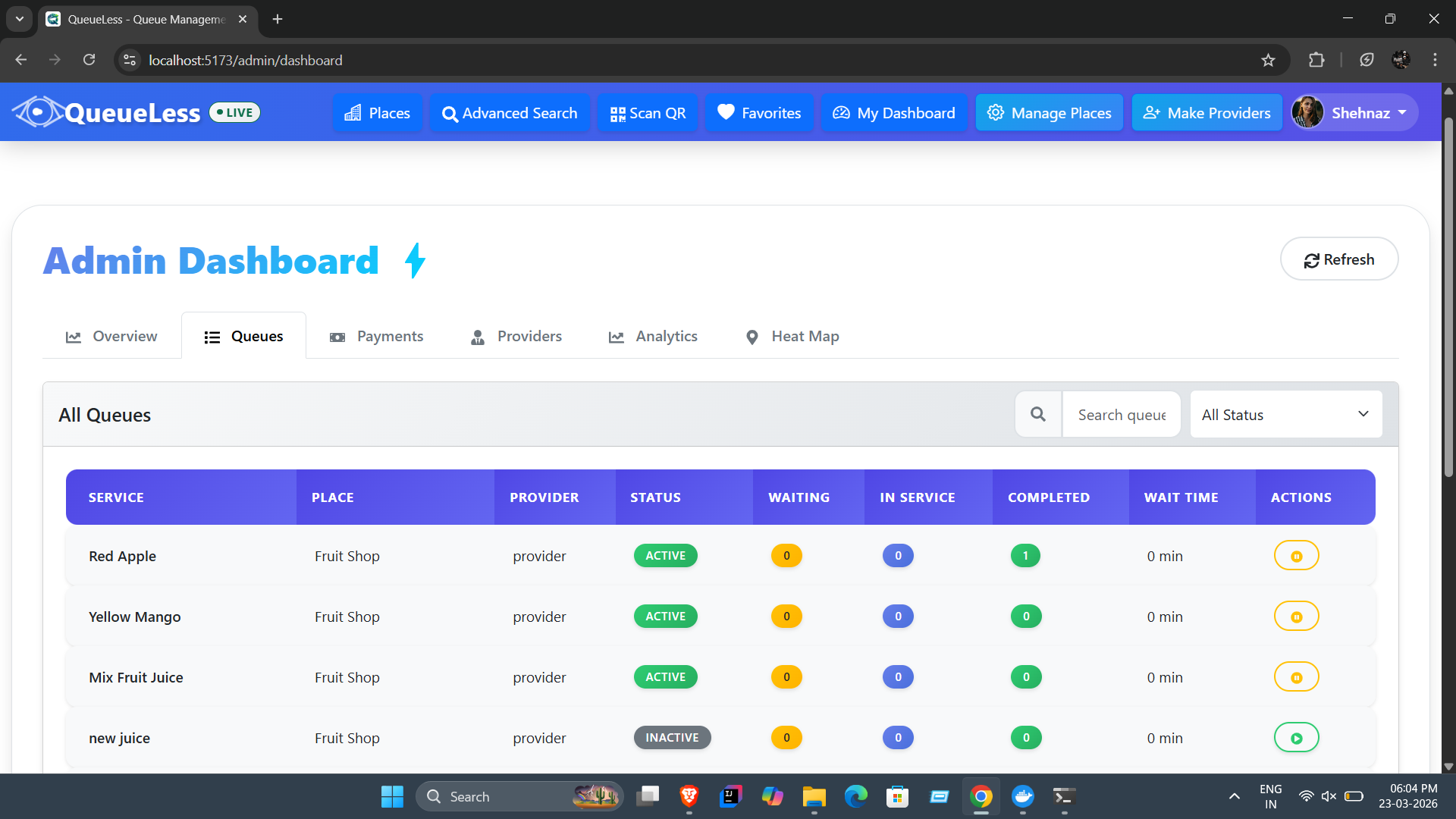The image size is (1456, 819).
Task: Open the Analytics tab
Action: [653, 336]
